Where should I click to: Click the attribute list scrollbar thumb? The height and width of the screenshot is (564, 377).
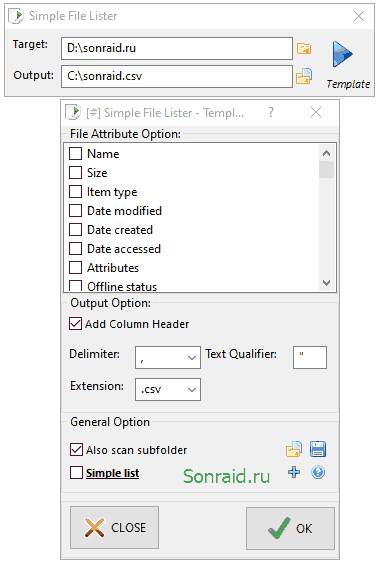pyautogui.click(x=326, y=169)
